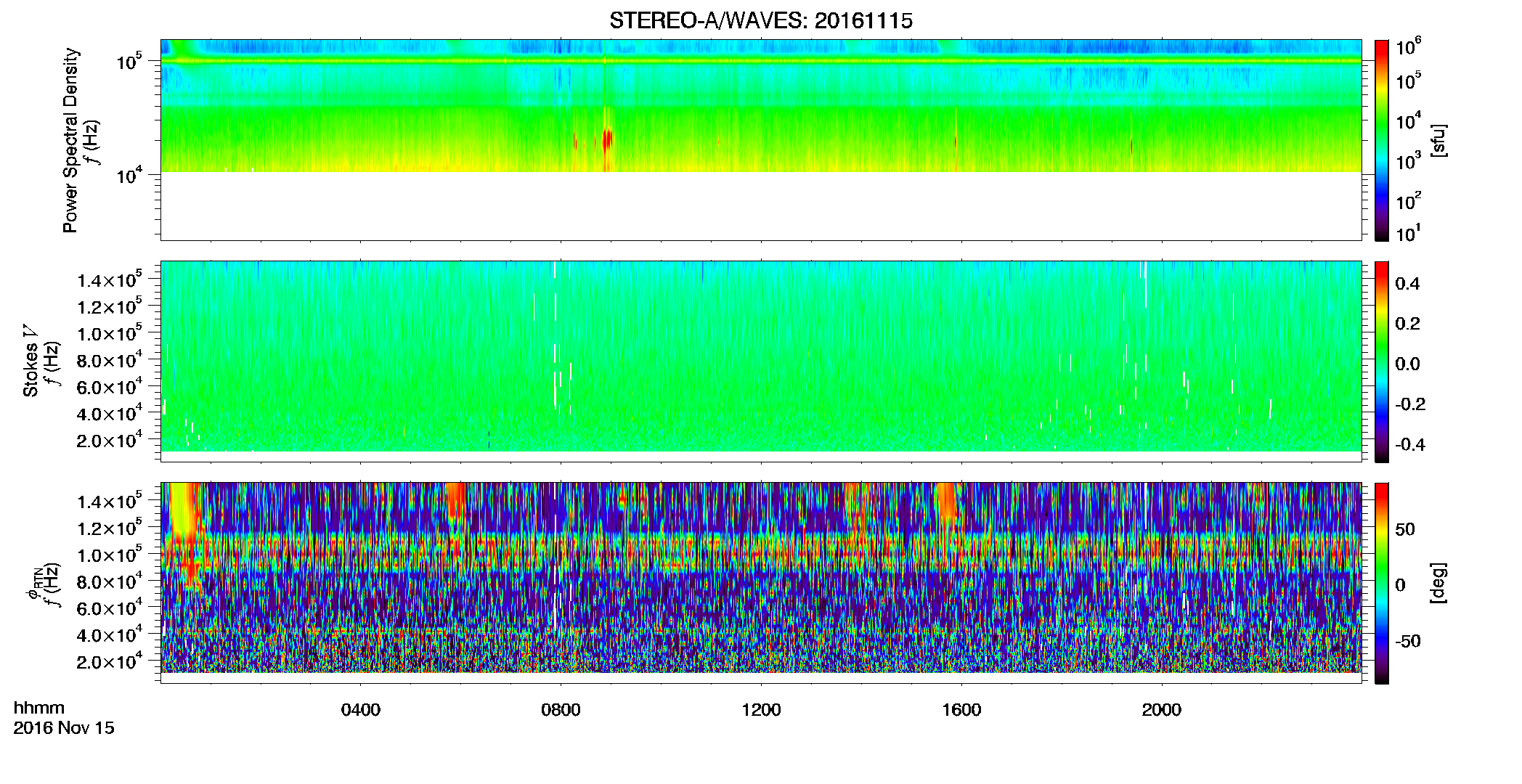Click the 50 value on degrees color scale
The image size is (1522, 784).
click(x=1405, y=529)
